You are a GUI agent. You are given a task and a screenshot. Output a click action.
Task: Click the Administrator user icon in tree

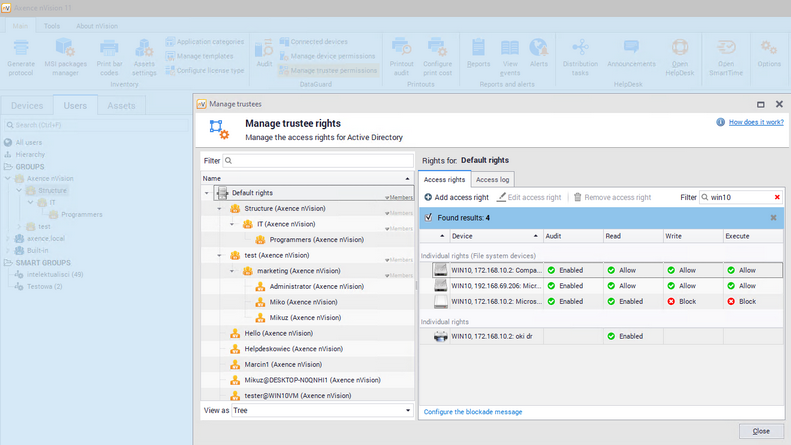260,286
